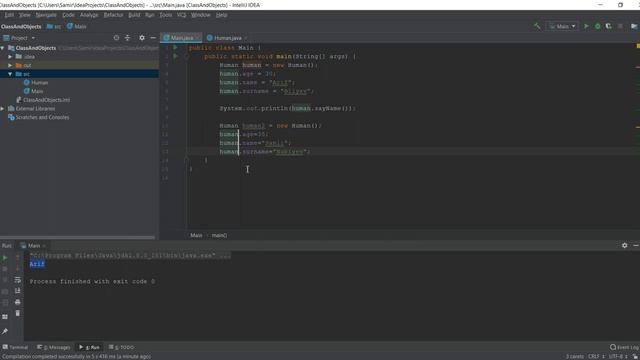Click UTF-8 encoding in status bar

point(618,356)
